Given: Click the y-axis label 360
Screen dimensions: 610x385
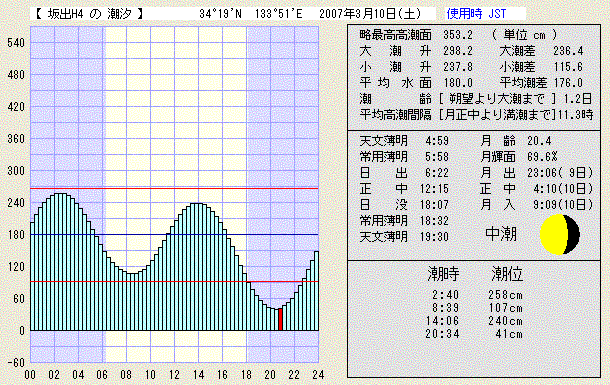Looking at the screenshot, I should coord(16,138).
